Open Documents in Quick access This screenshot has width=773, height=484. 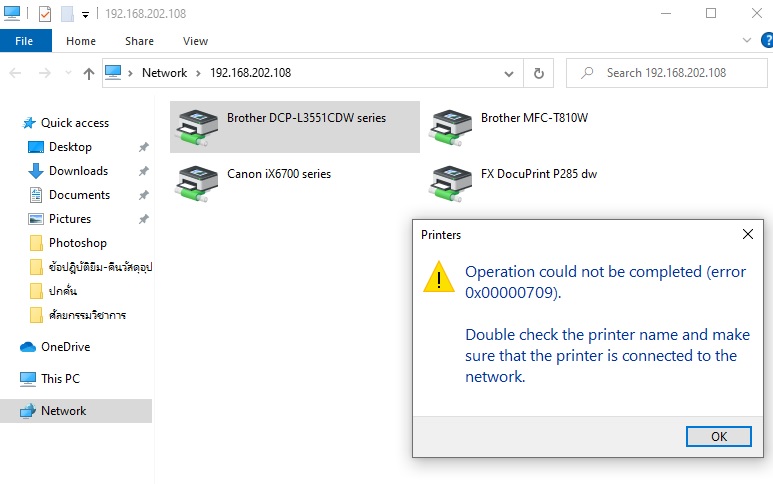pyautogui.click(x=79, y=195)
